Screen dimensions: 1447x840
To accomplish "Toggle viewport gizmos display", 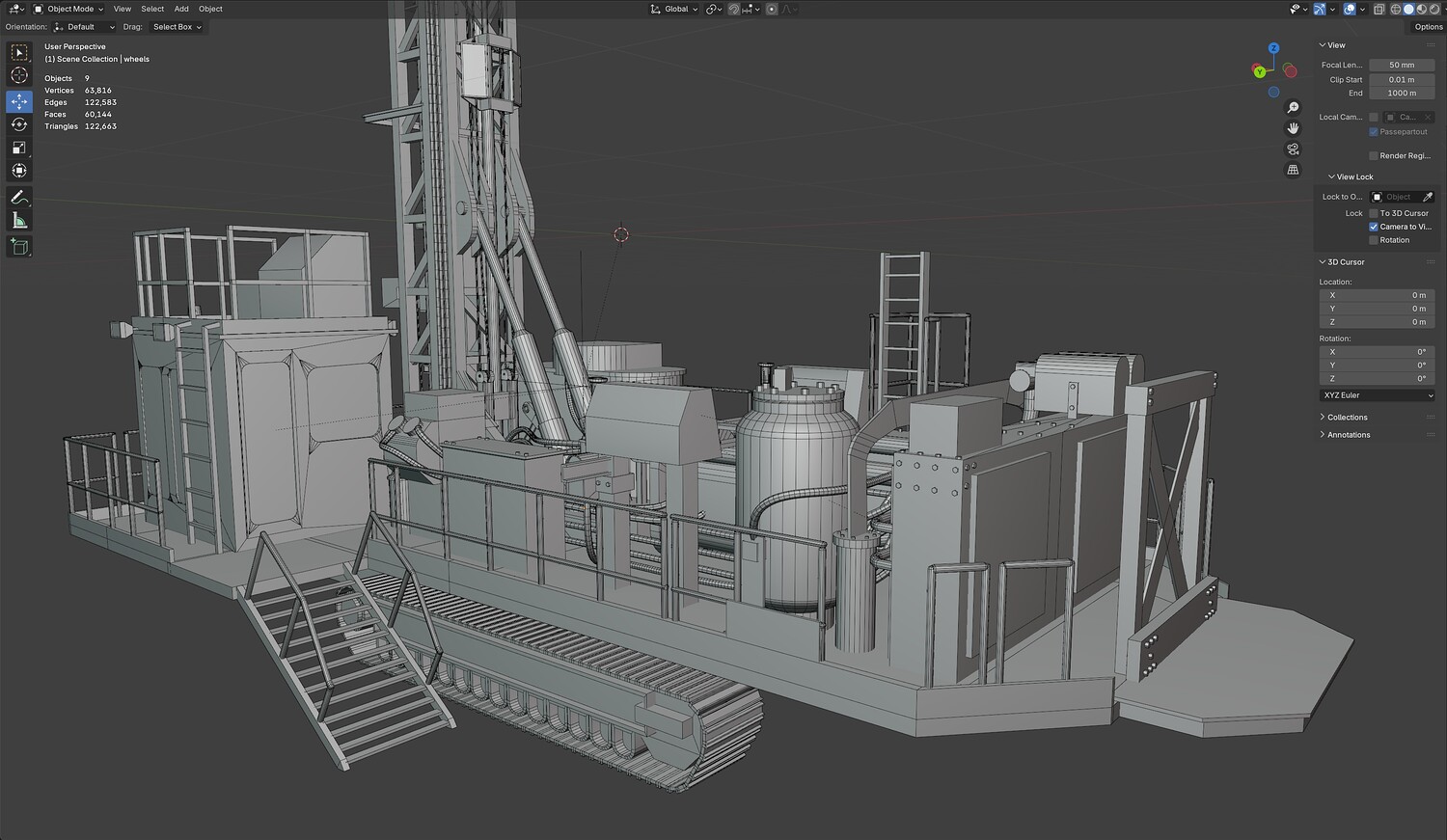I will (1320, 9).
